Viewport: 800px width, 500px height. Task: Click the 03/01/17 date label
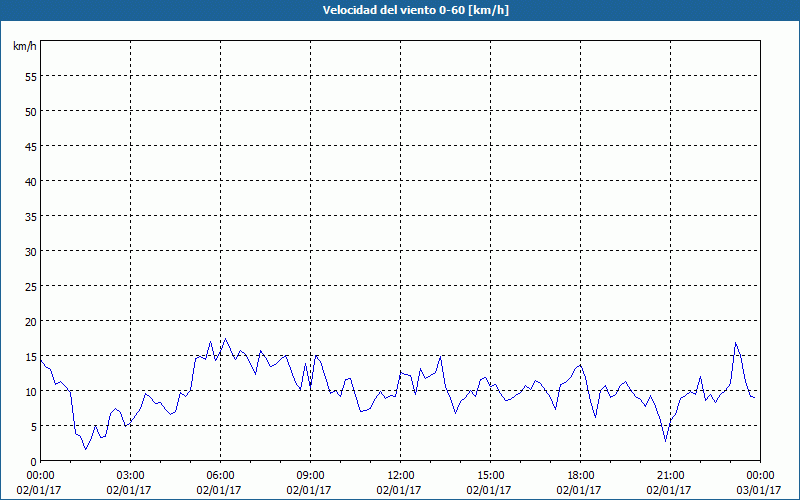[x=759, y=490]
